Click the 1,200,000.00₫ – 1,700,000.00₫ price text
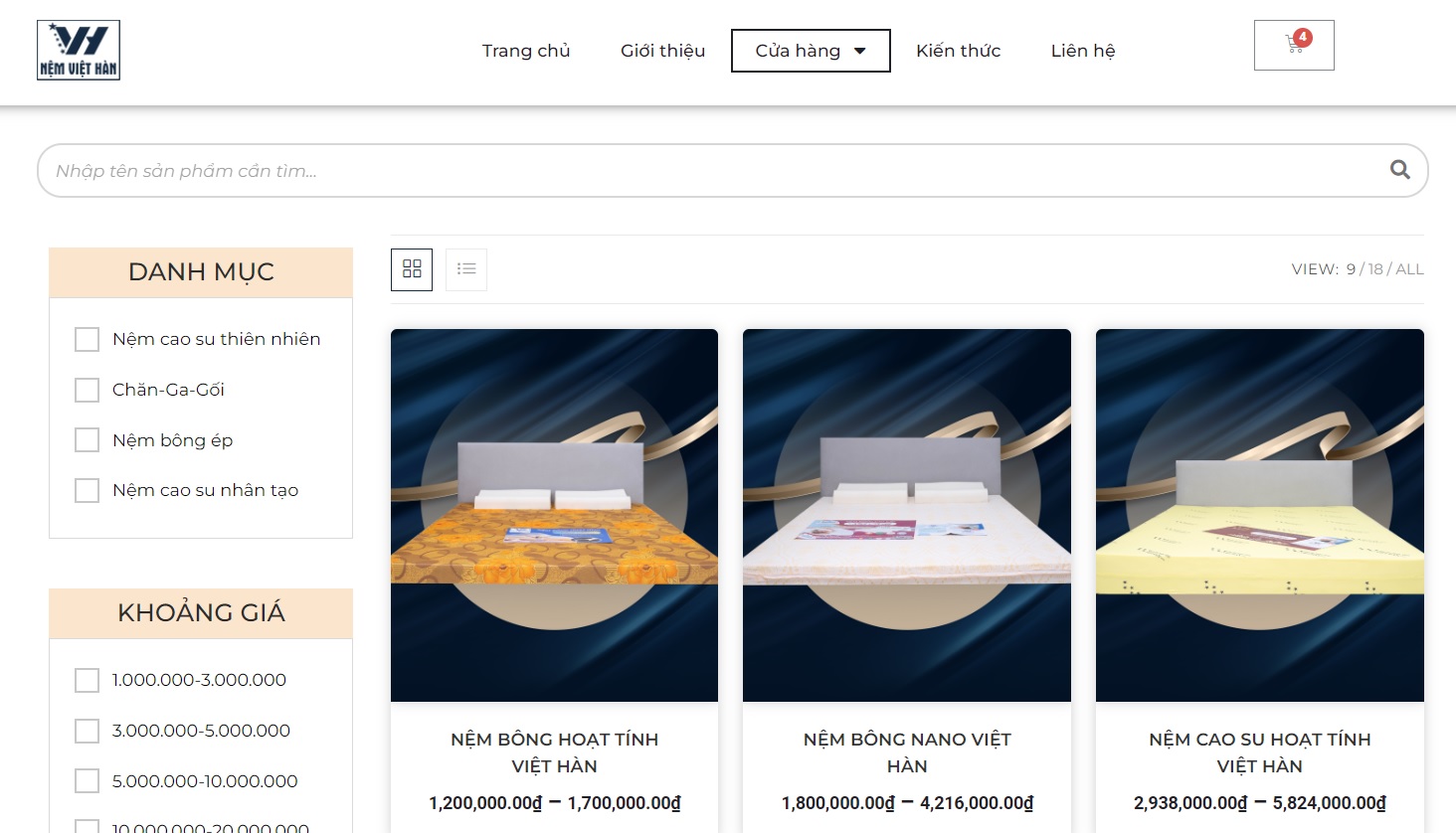This screenshot has height=833, width=1456. pyautogui.click(x=555, y=803)
